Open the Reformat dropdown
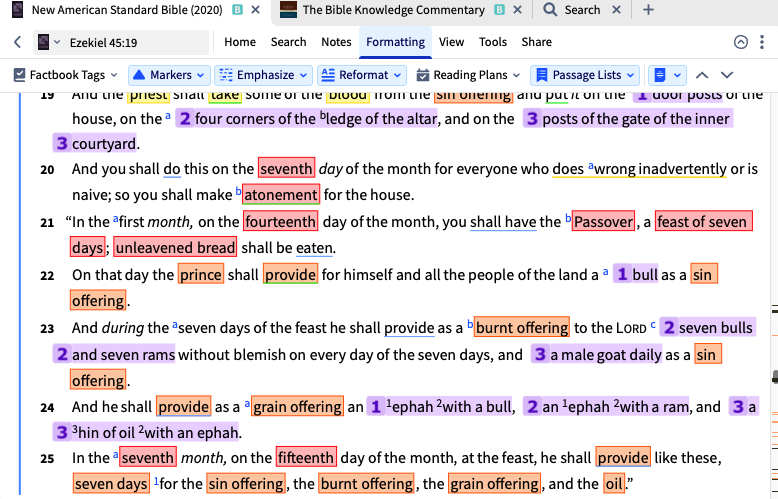 362,75
